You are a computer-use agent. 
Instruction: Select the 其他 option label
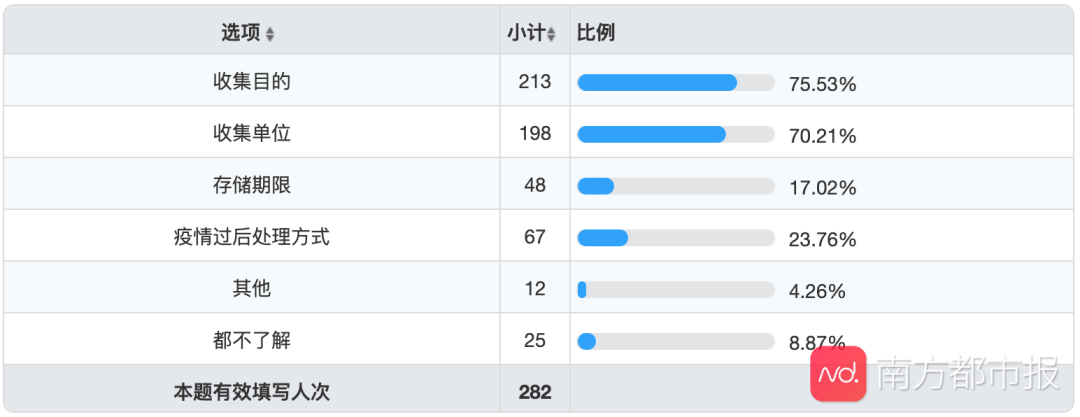coord(252,289)
